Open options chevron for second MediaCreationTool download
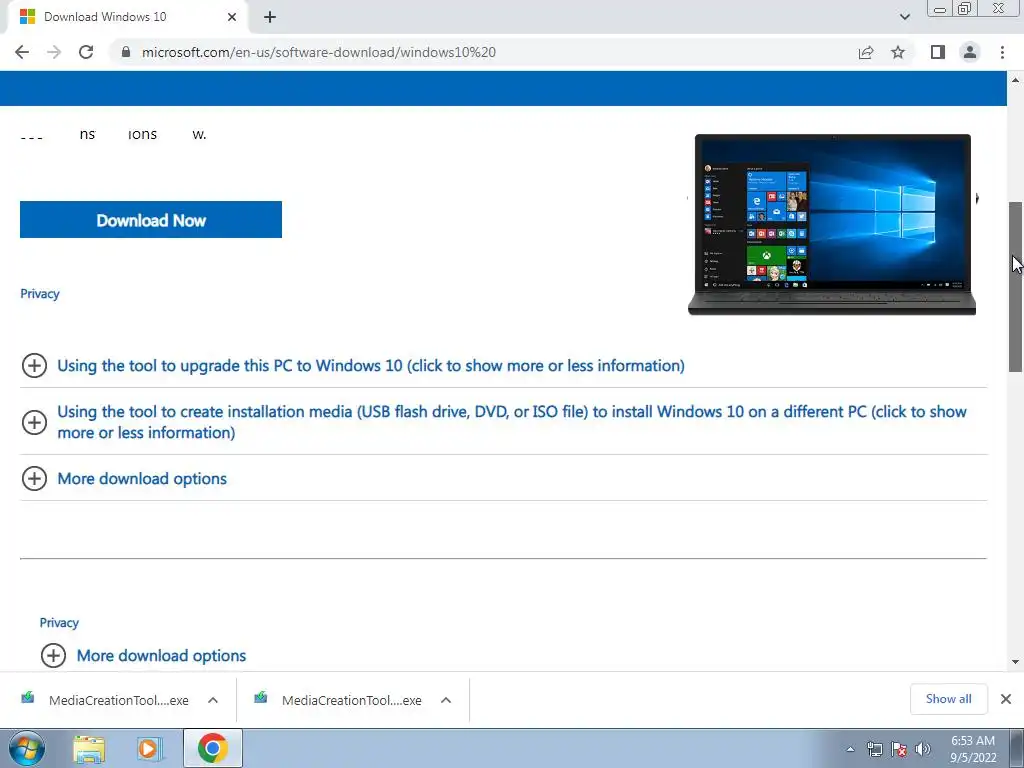 click(x=446, y=700)
